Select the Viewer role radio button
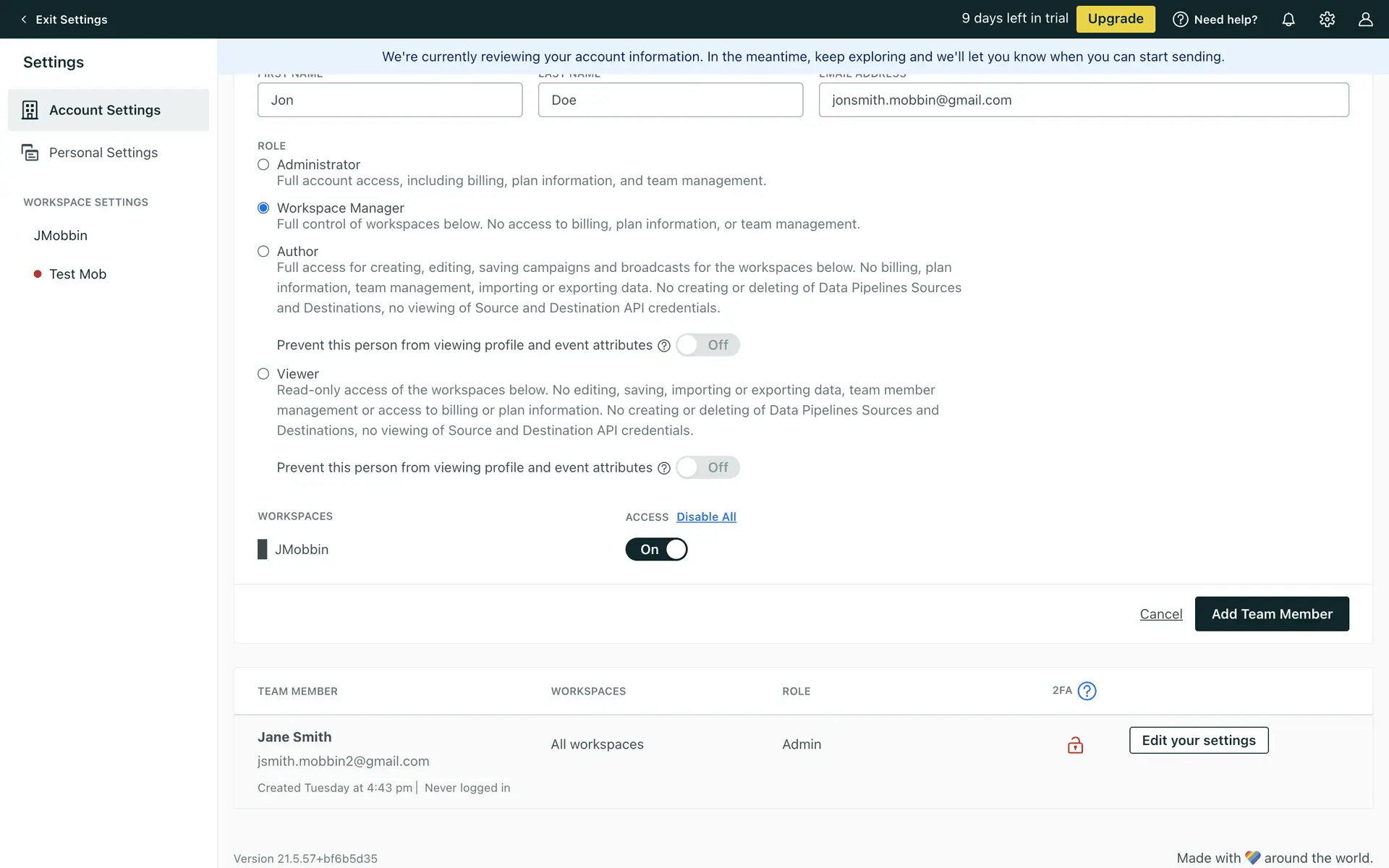Viewport: 1389px width, 868px height. (263, 374)
